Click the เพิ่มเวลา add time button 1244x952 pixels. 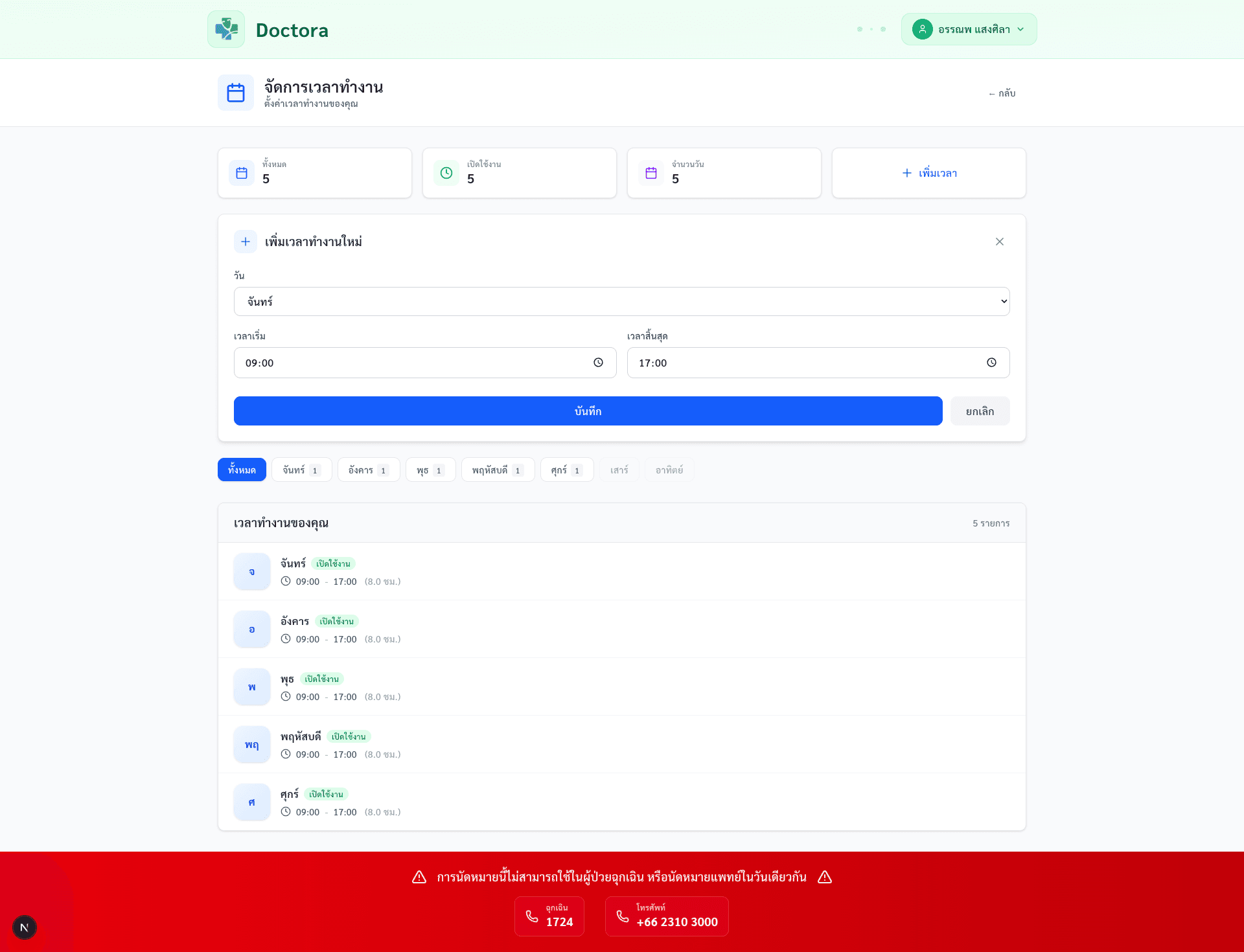(928, 173)
